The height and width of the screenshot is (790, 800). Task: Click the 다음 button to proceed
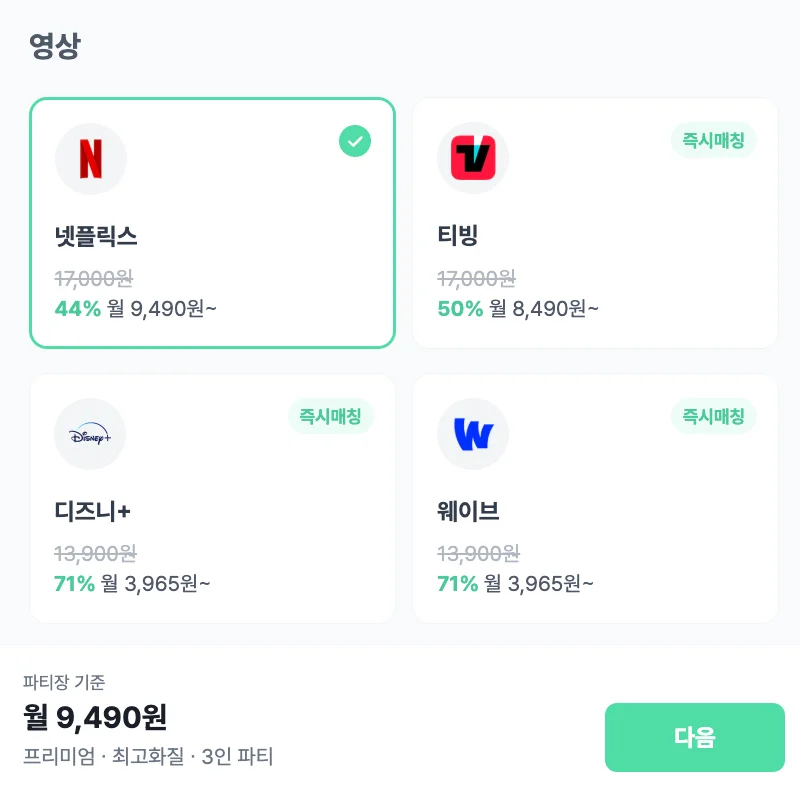click(695, 737)
